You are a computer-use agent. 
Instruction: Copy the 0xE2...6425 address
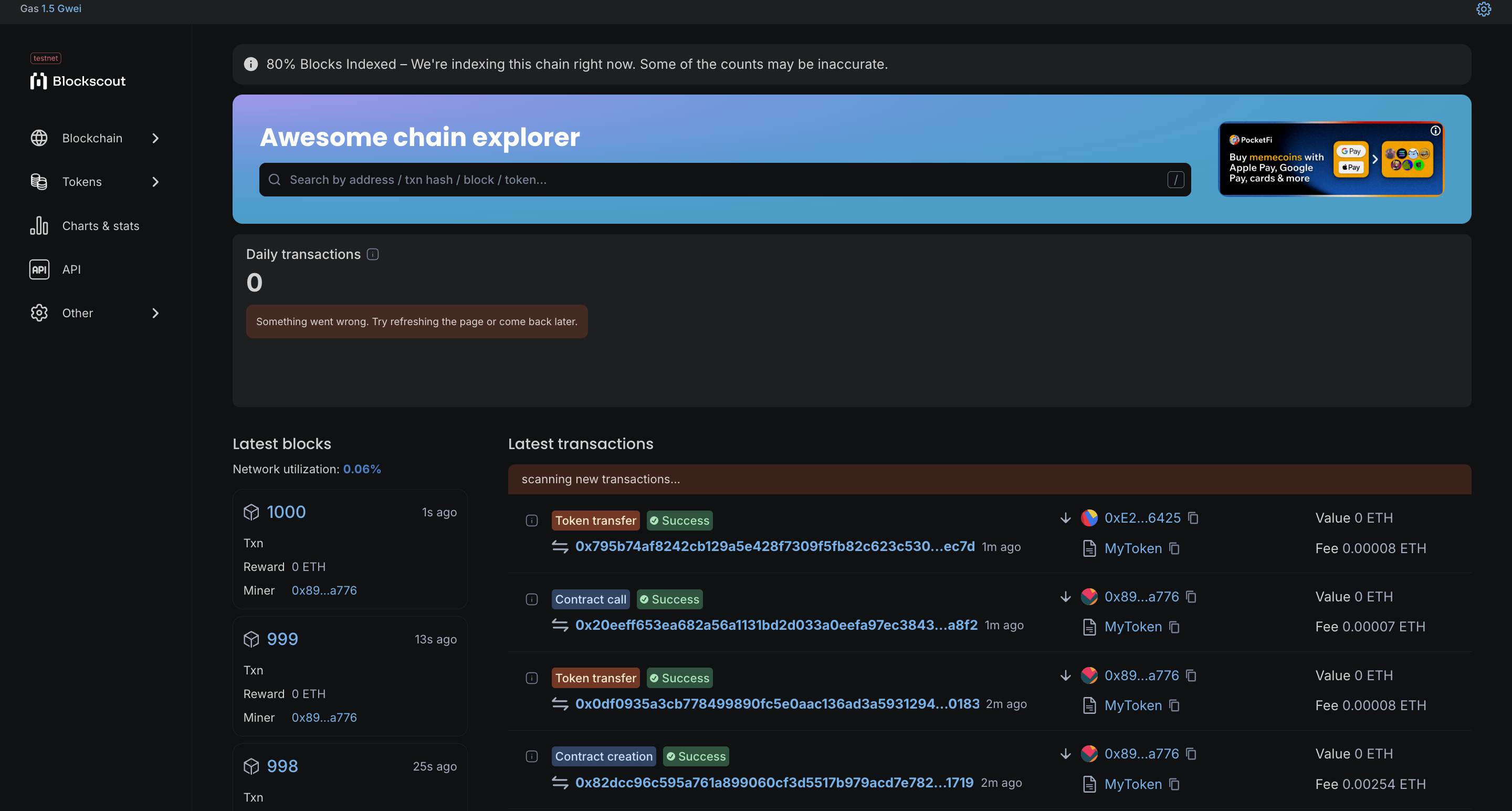pyautogui.click(x=1193, y=518)
